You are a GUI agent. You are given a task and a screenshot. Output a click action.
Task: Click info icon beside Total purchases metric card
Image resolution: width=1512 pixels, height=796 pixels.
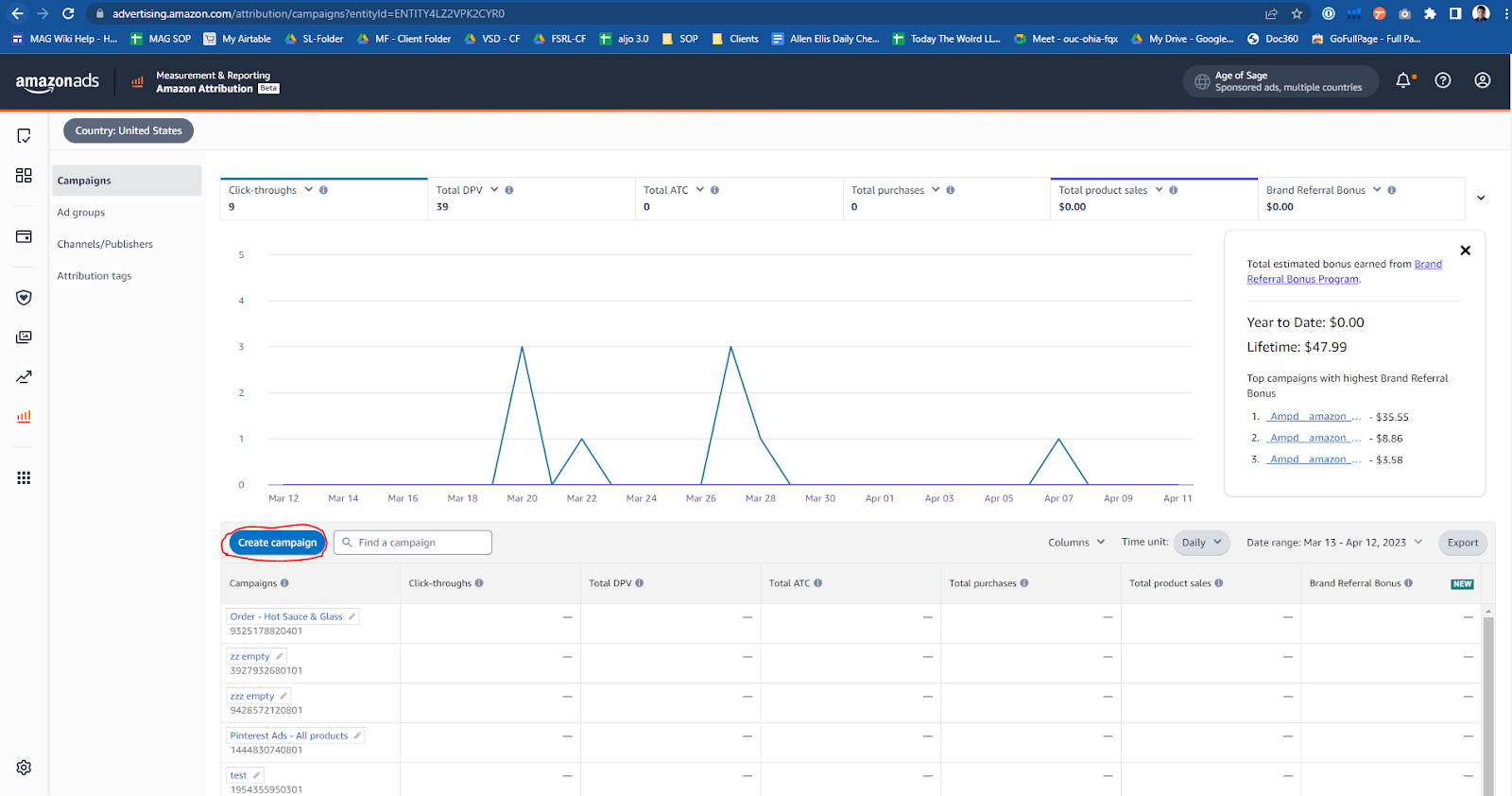click(951, 190)
